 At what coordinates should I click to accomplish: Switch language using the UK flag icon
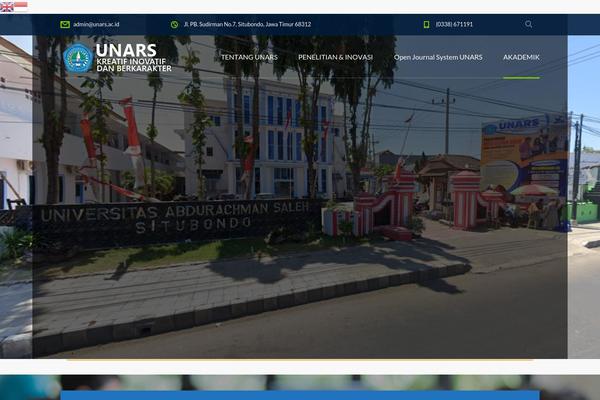pos(7,7)
